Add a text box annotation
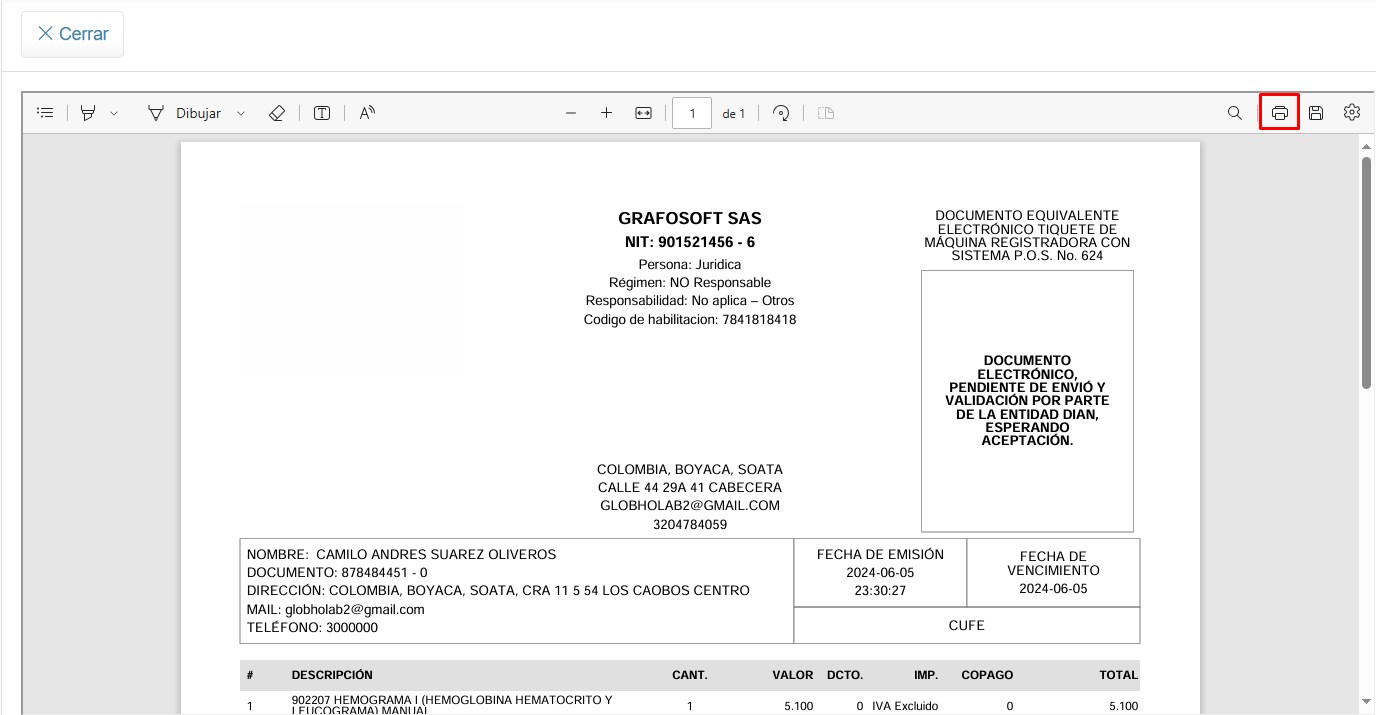1376x715 pixels. 322,113
